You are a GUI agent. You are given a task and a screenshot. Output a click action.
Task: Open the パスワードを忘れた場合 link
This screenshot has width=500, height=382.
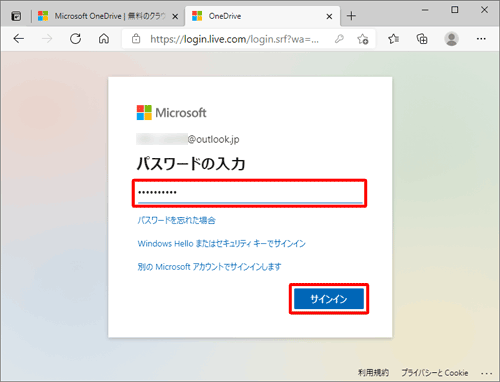pyautogui.click(x=177, y=220)
